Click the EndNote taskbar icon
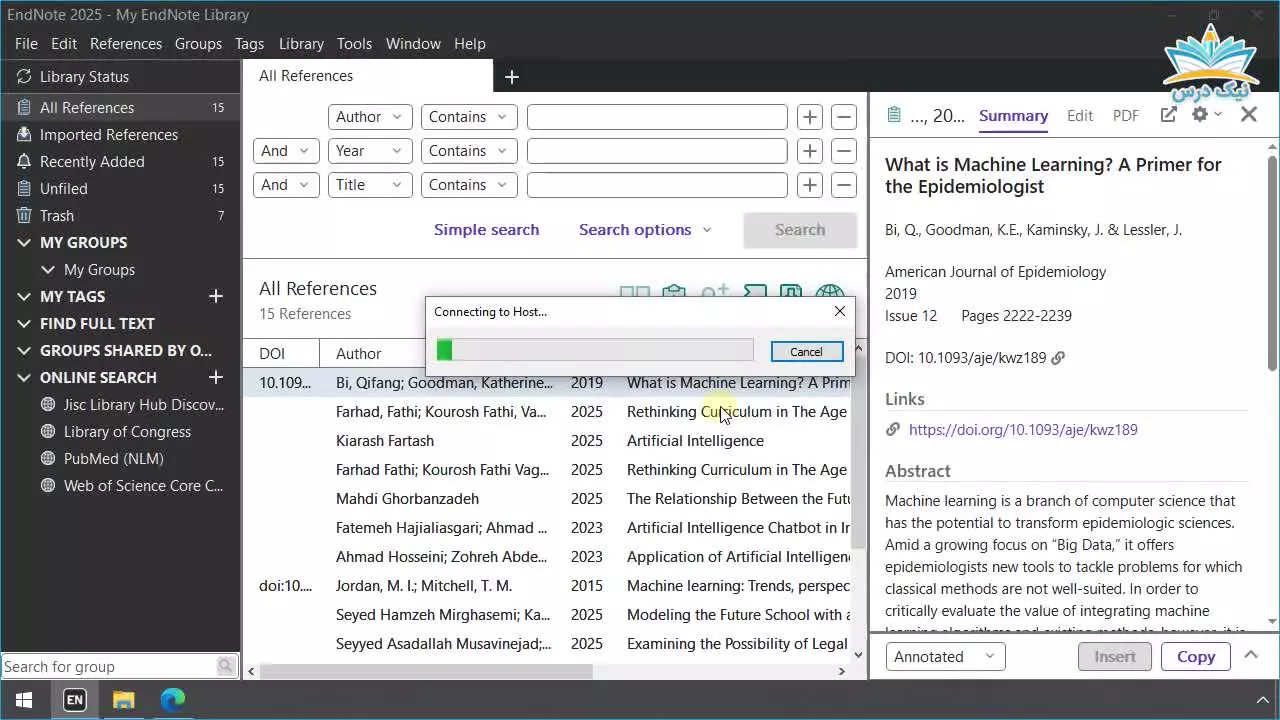The height and width of the screenshot is (720, 1280). tap(74, 700)
